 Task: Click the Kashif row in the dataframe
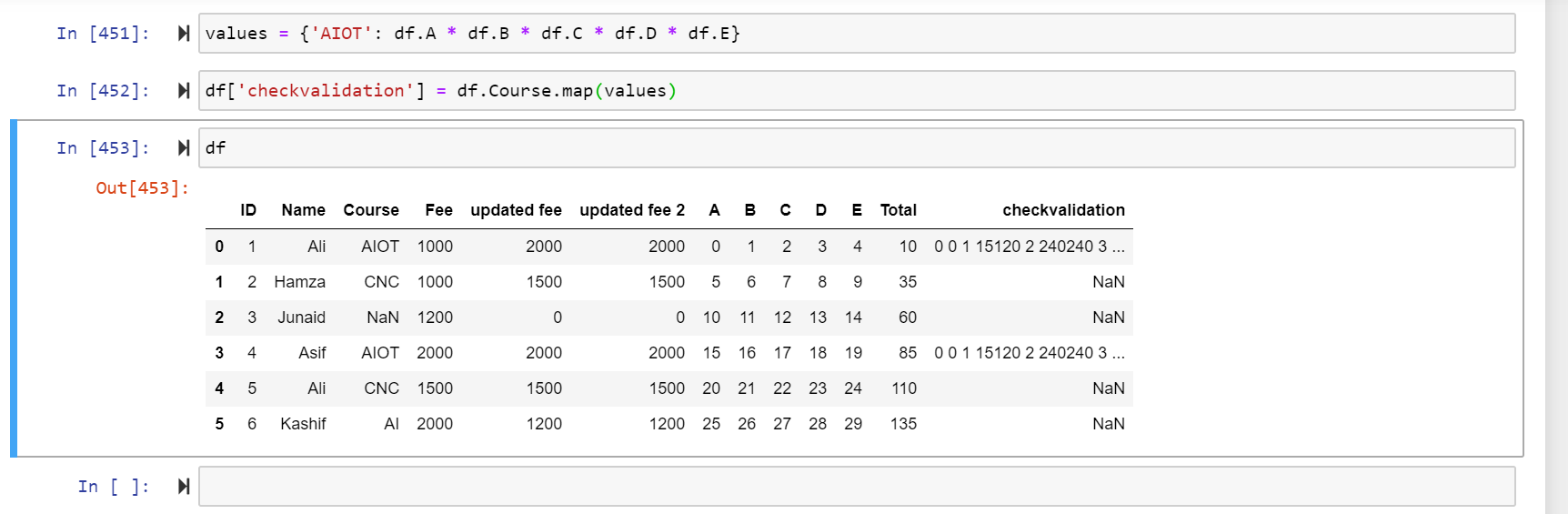point(303,424)
